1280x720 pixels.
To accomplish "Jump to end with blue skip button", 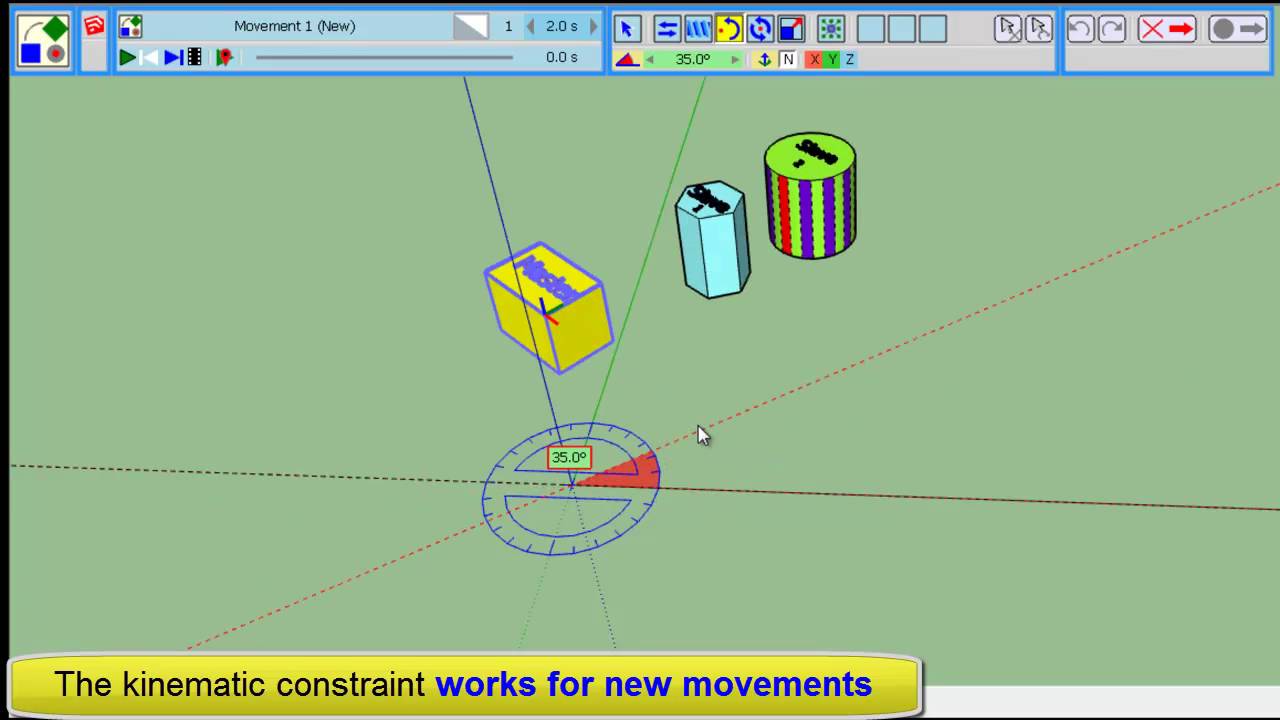I will pyautogui.click(x=172, y=58).
